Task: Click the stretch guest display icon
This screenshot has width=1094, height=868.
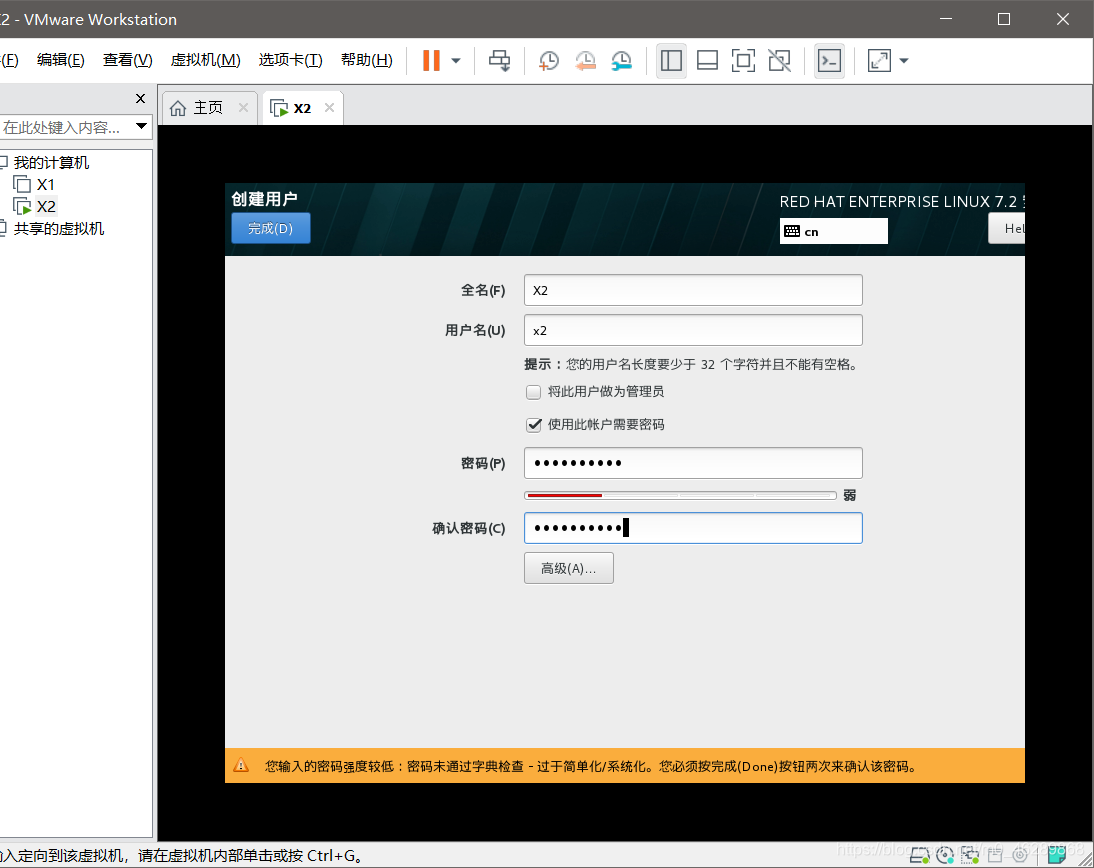Action: pos(879,61)
